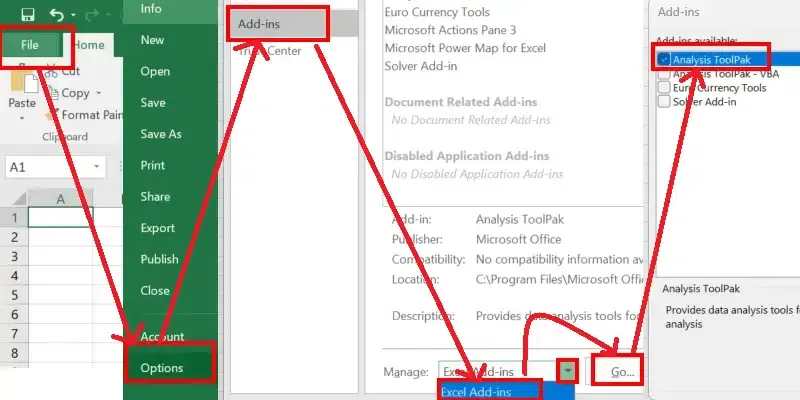Open the Name Box dropdown arrow
Viewport: 800px width, 400px height.
[96, 167]
